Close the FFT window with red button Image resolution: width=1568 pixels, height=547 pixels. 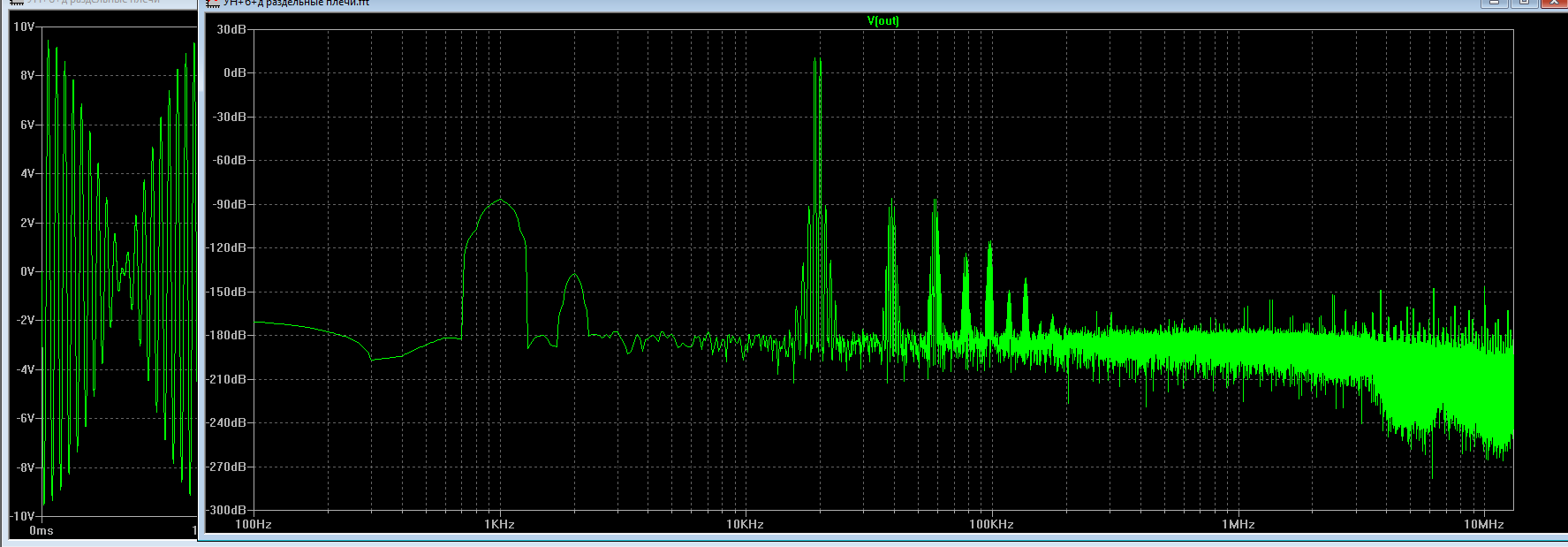pyautogui.click(x=1554, y=3)
